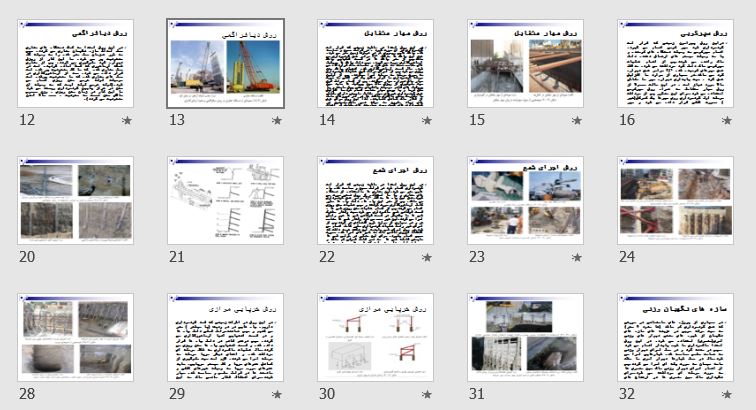This screenshot has width=756, height=410.
Task: Select slide 30 thumbnail with red frames
Action: (376, 337)
